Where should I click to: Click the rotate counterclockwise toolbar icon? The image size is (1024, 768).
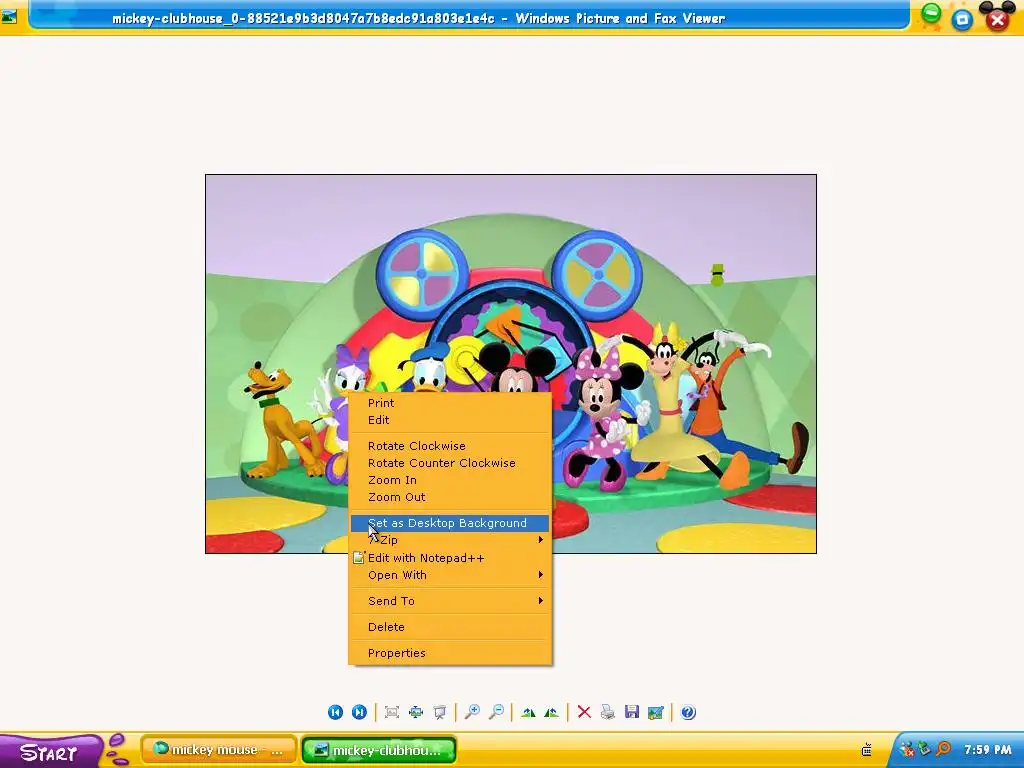(551, 712)
